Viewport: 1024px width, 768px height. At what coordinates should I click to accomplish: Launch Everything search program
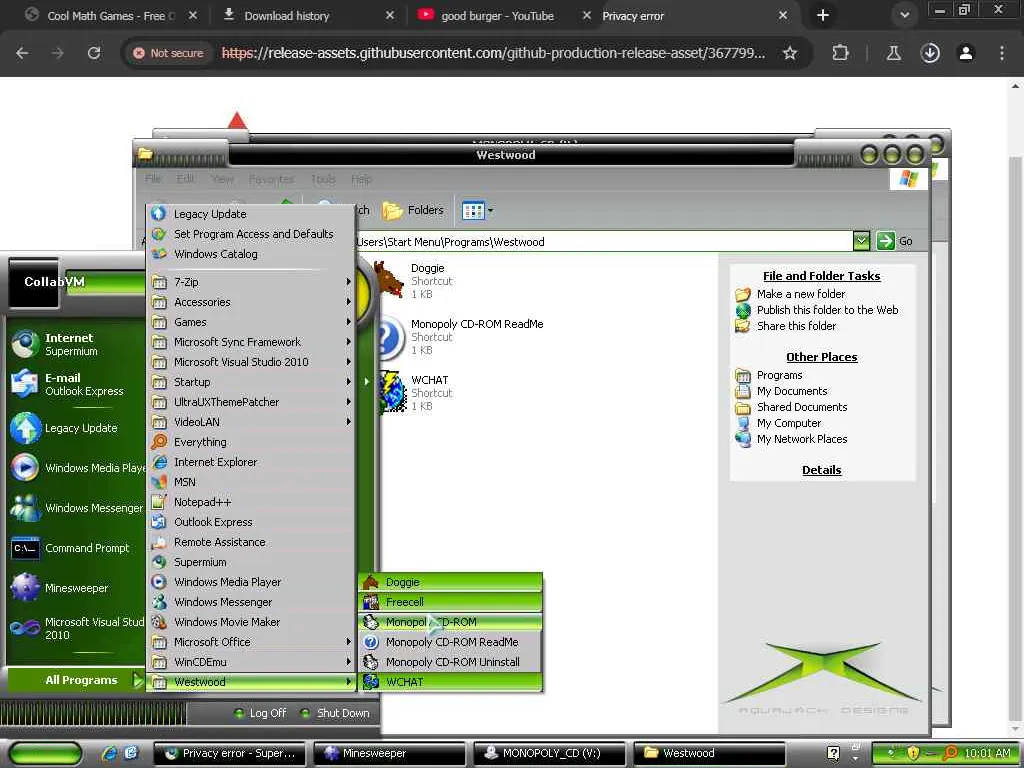(251, 442)
